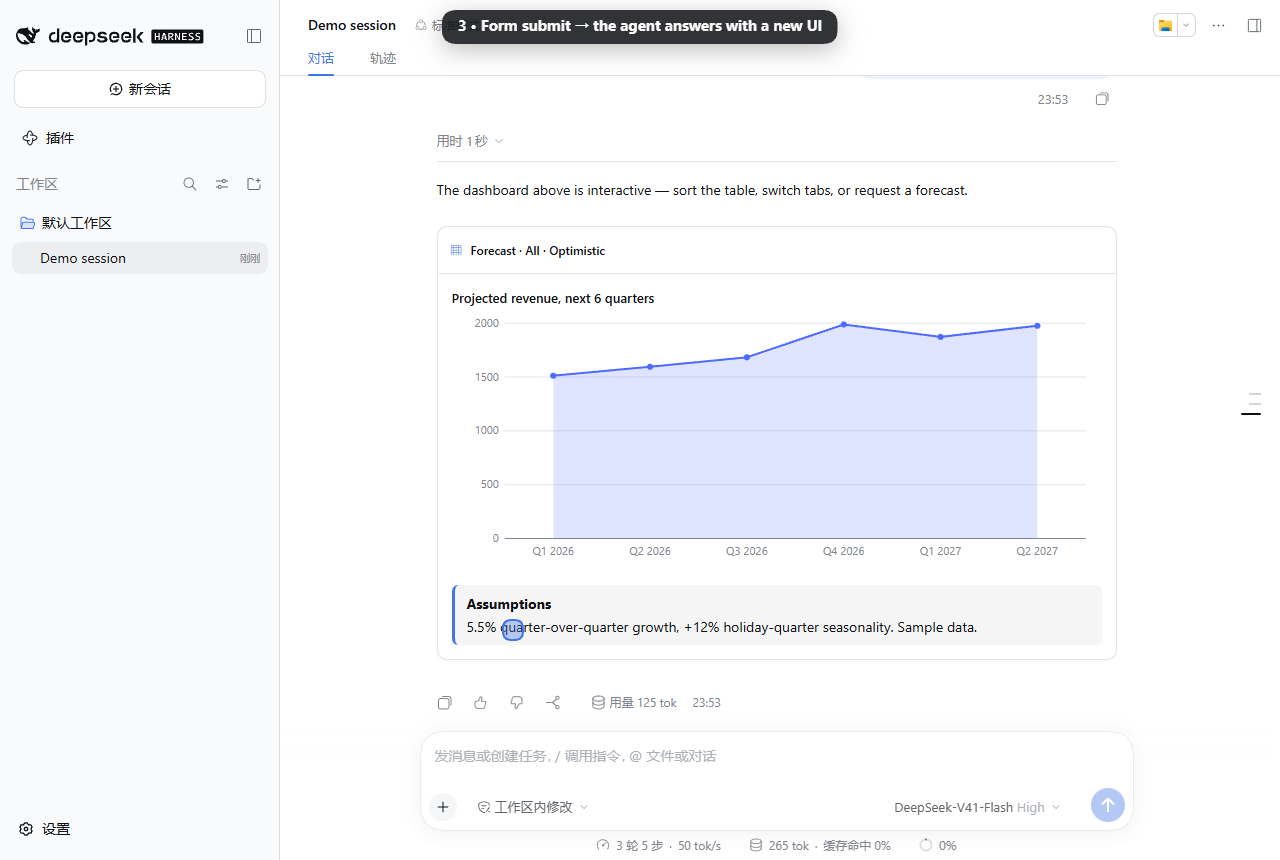Give the response a thumbs up

click(x=481, y=703)
